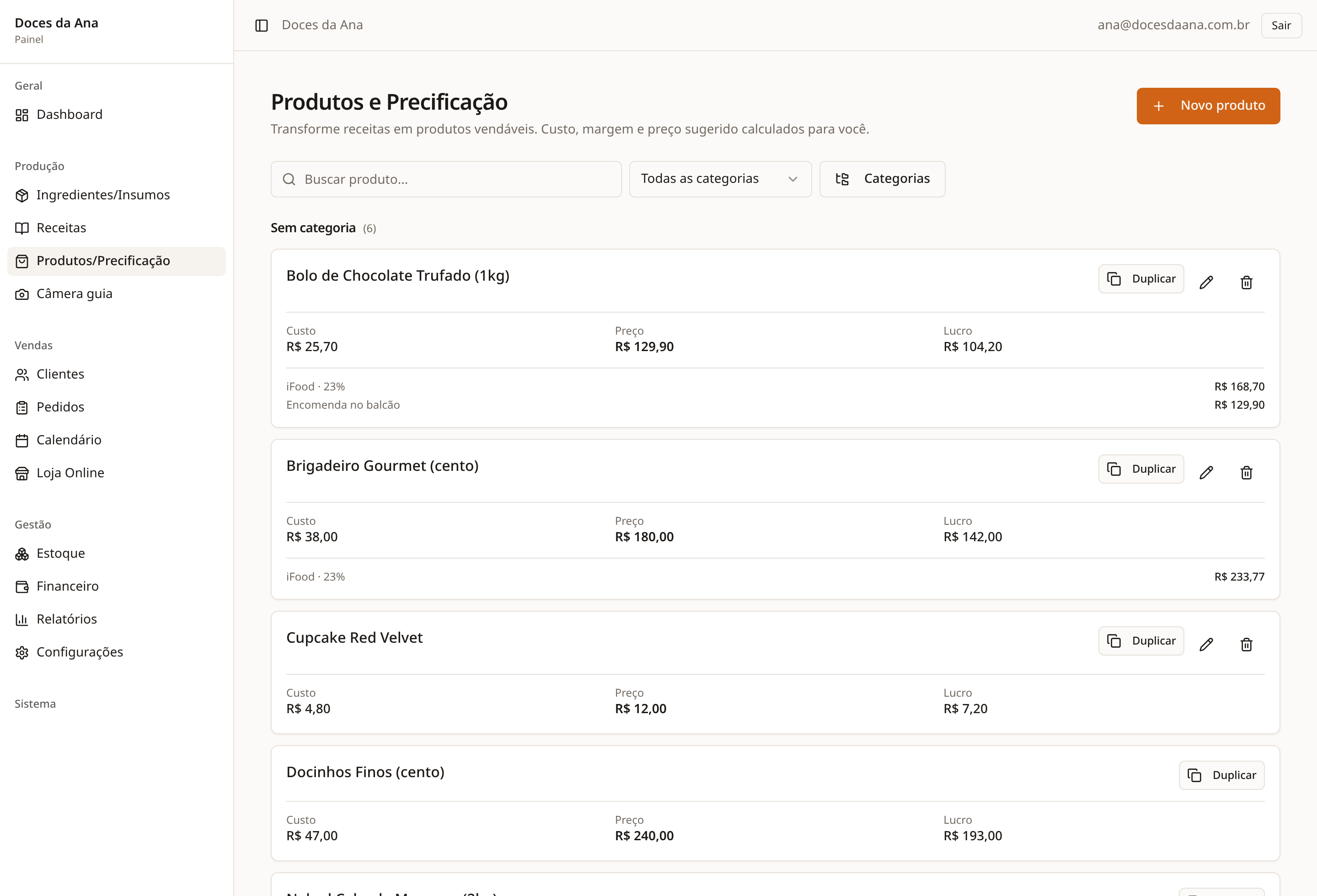The image size is (1317, 896).
Task: Click the Calendário calendar icon
Action: point(22,440)
